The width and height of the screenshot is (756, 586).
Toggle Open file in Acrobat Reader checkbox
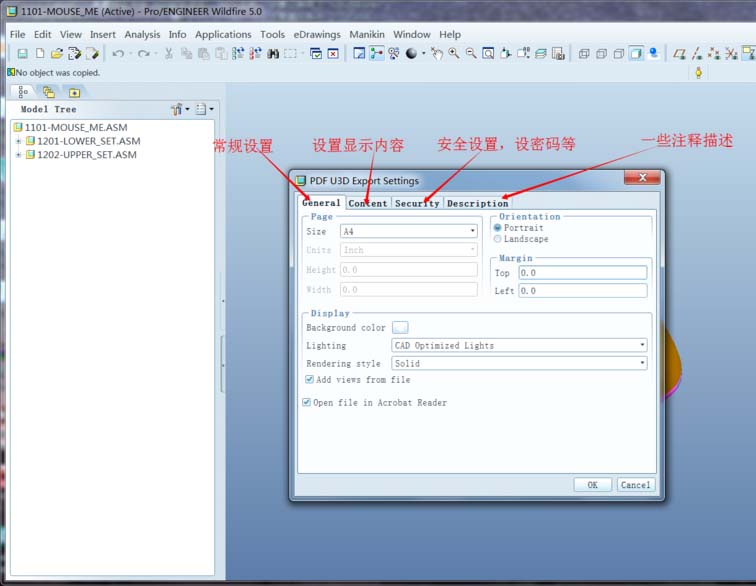(307, 403)
